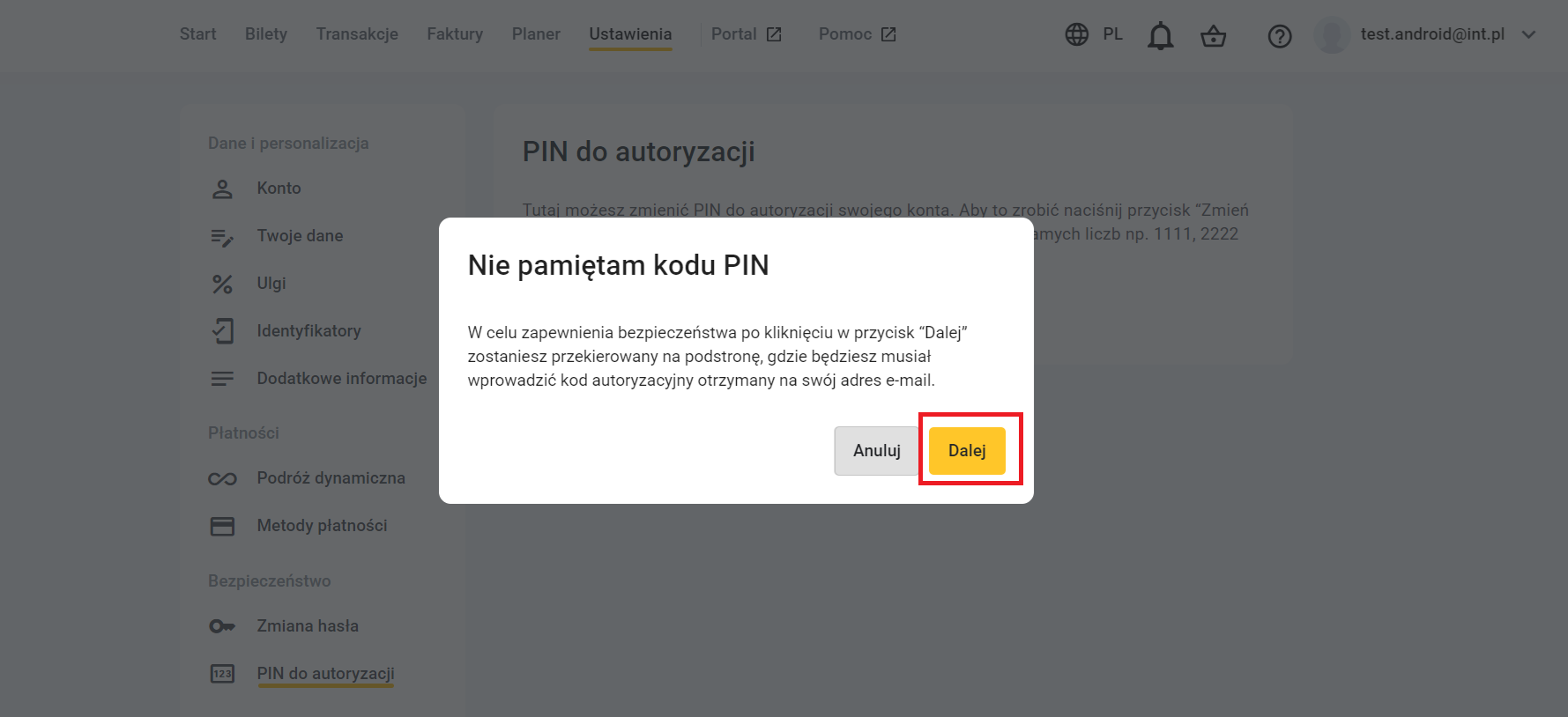Click the Zmiana hasła key icon
The image size is (1568, 717).
(x=222, y=626)
